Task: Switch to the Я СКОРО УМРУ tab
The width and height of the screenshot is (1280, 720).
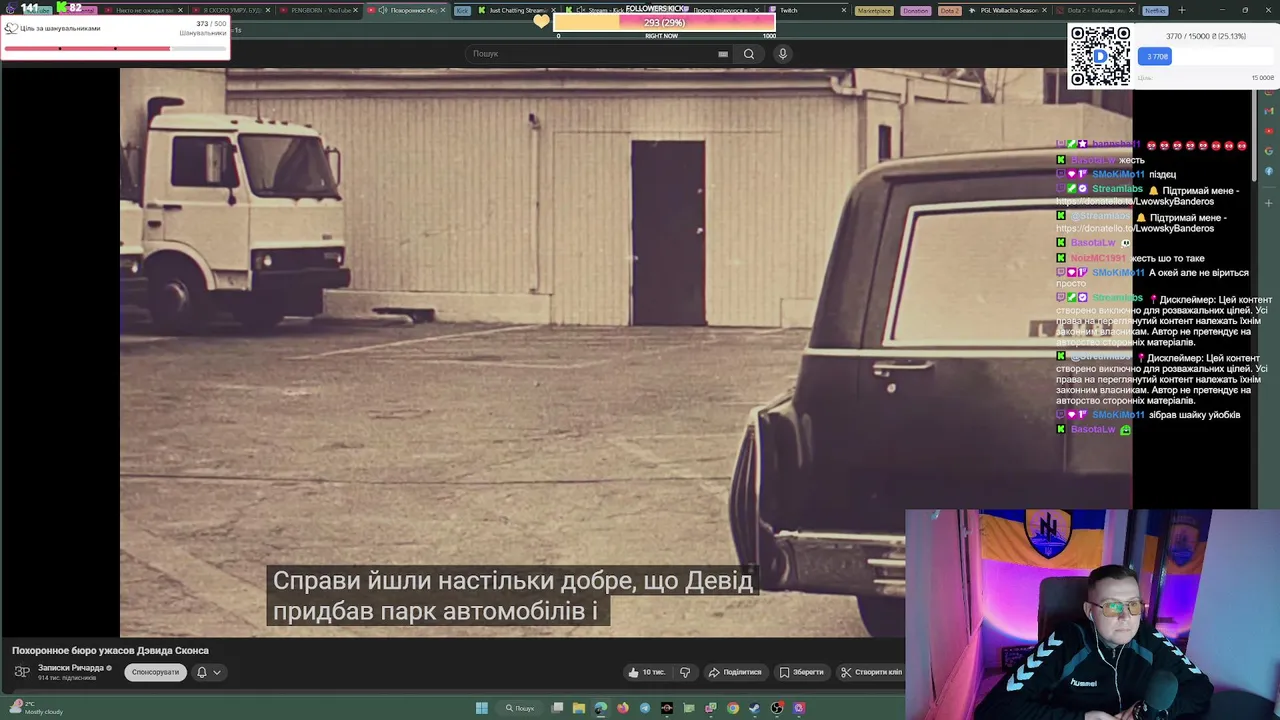Action: pos(232,10)
